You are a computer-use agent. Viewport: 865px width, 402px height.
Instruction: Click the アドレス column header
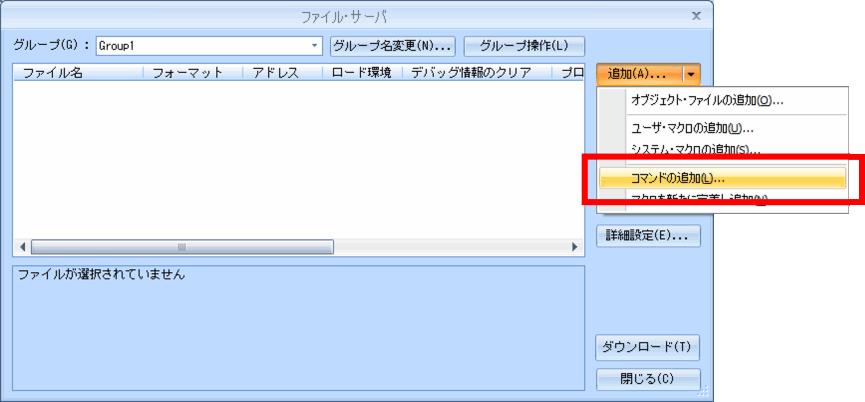pyautogui.click(x=282, y=73)
